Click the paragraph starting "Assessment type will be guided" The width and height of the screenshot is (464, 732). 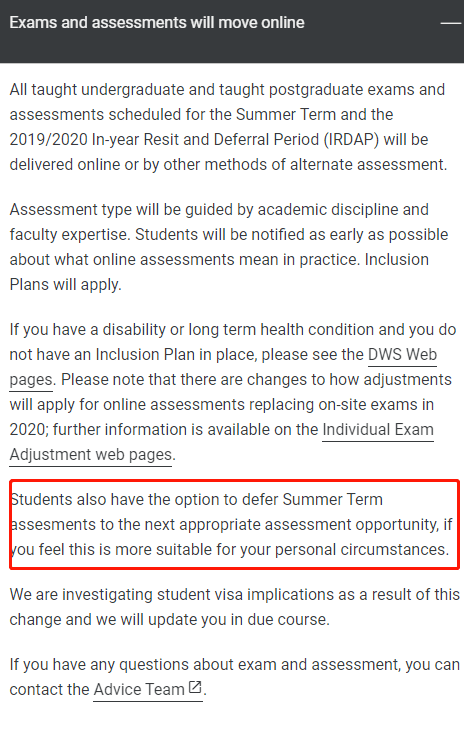coord(229,247)
